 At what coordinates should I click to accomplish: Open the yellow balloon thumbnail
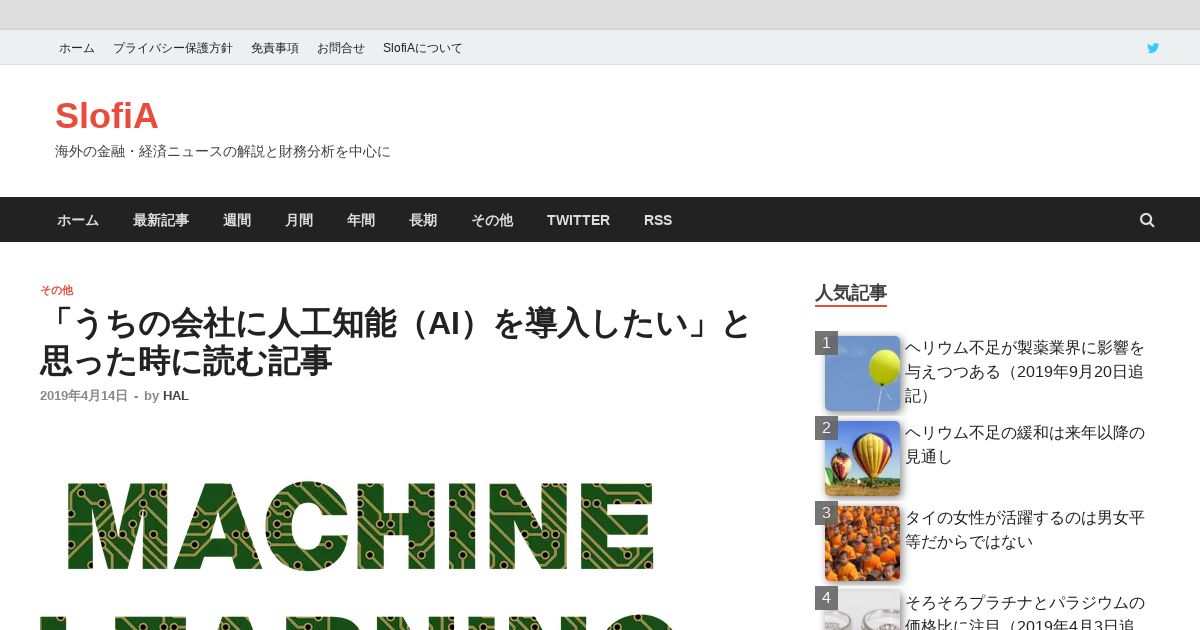[x=862, y=373]
